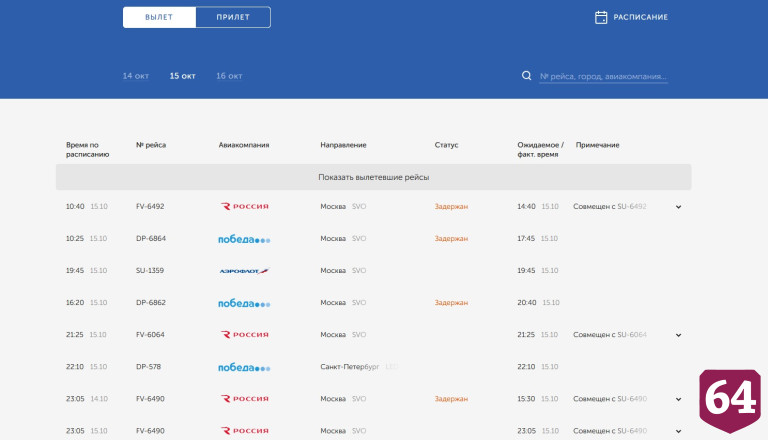Switch to the Вылет departures toggle
The height and width of the screenshot is (440, 768).
click(159, 17)
